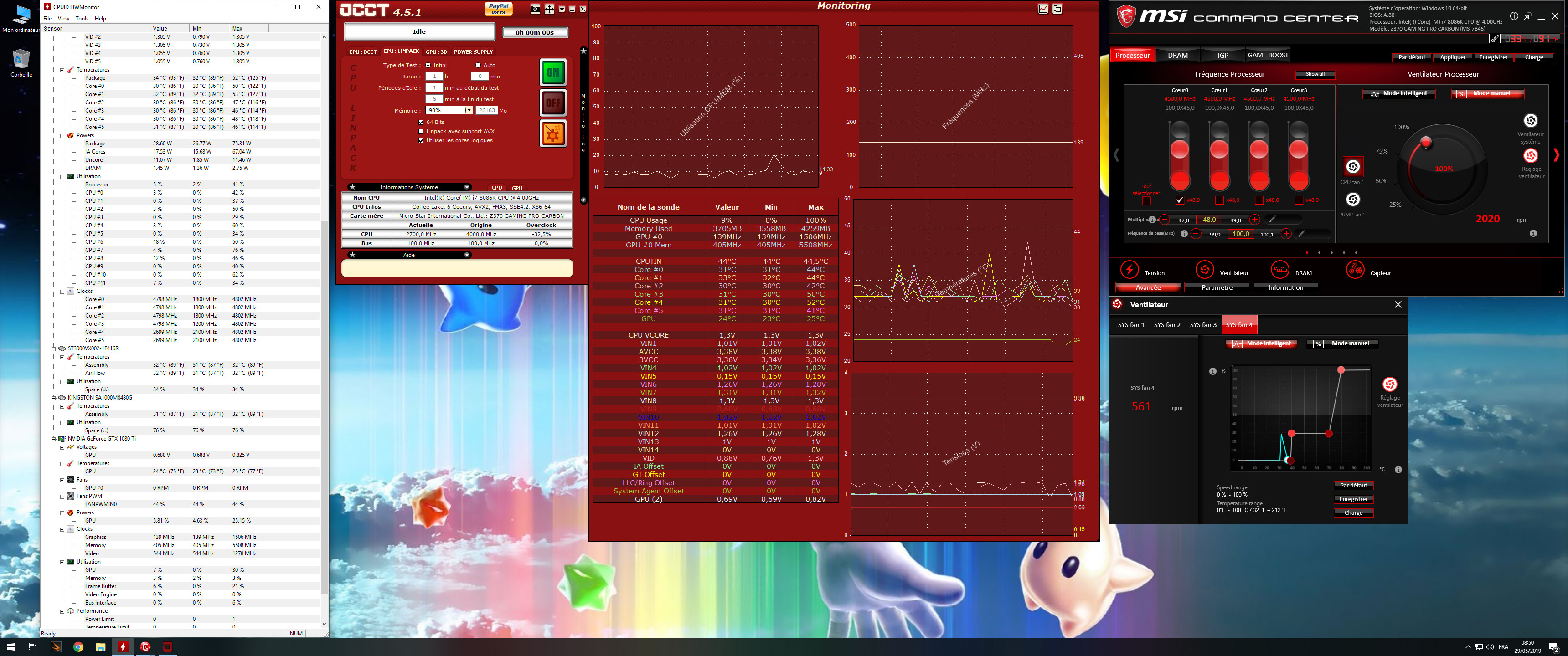Click the PayPal Donate button in OCCT
Screen dimensions: 1568x656
(x=499, y=9)
